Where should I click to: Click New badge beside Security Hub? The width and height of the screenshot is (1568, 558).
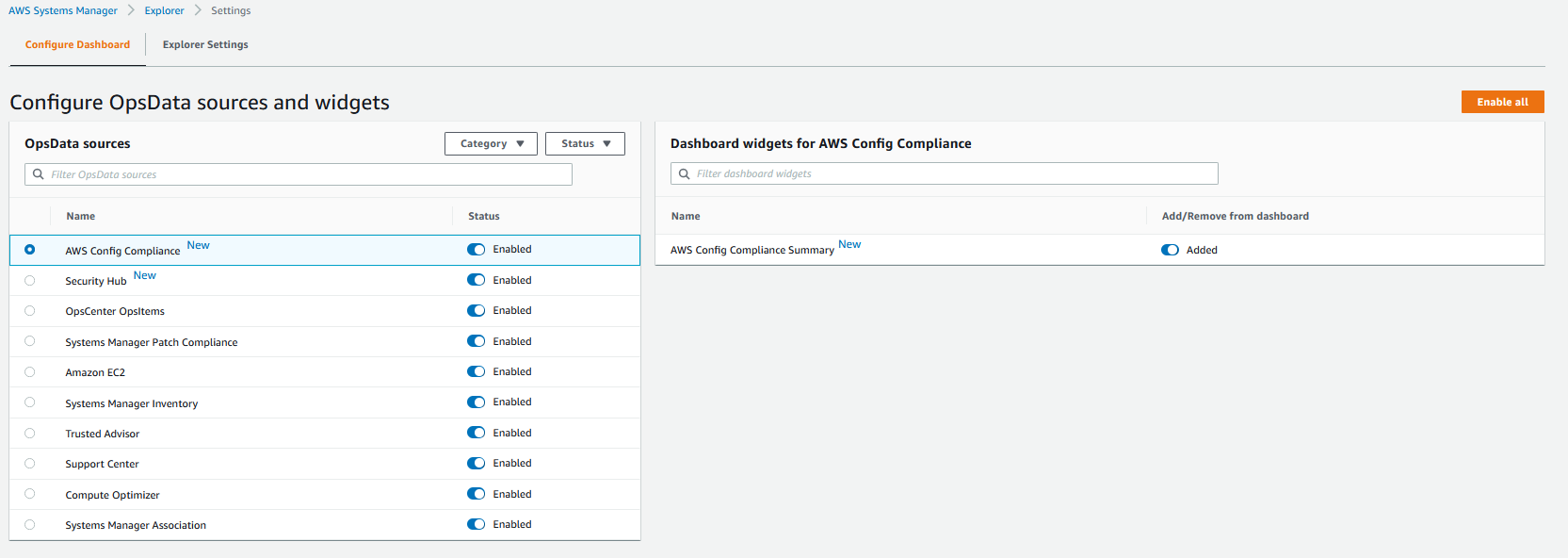point(145,275)
